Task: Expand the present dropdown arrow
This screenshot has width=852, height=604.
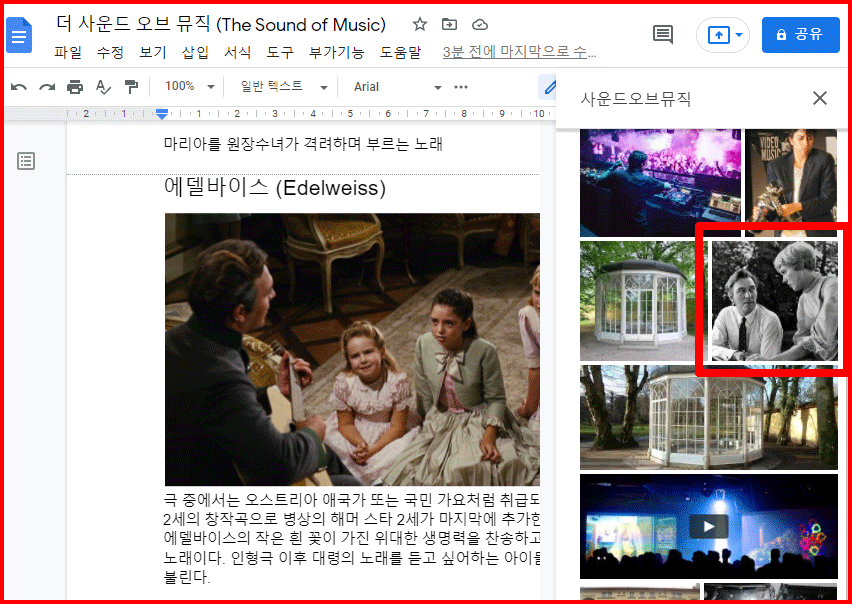Action: point(739,35)
